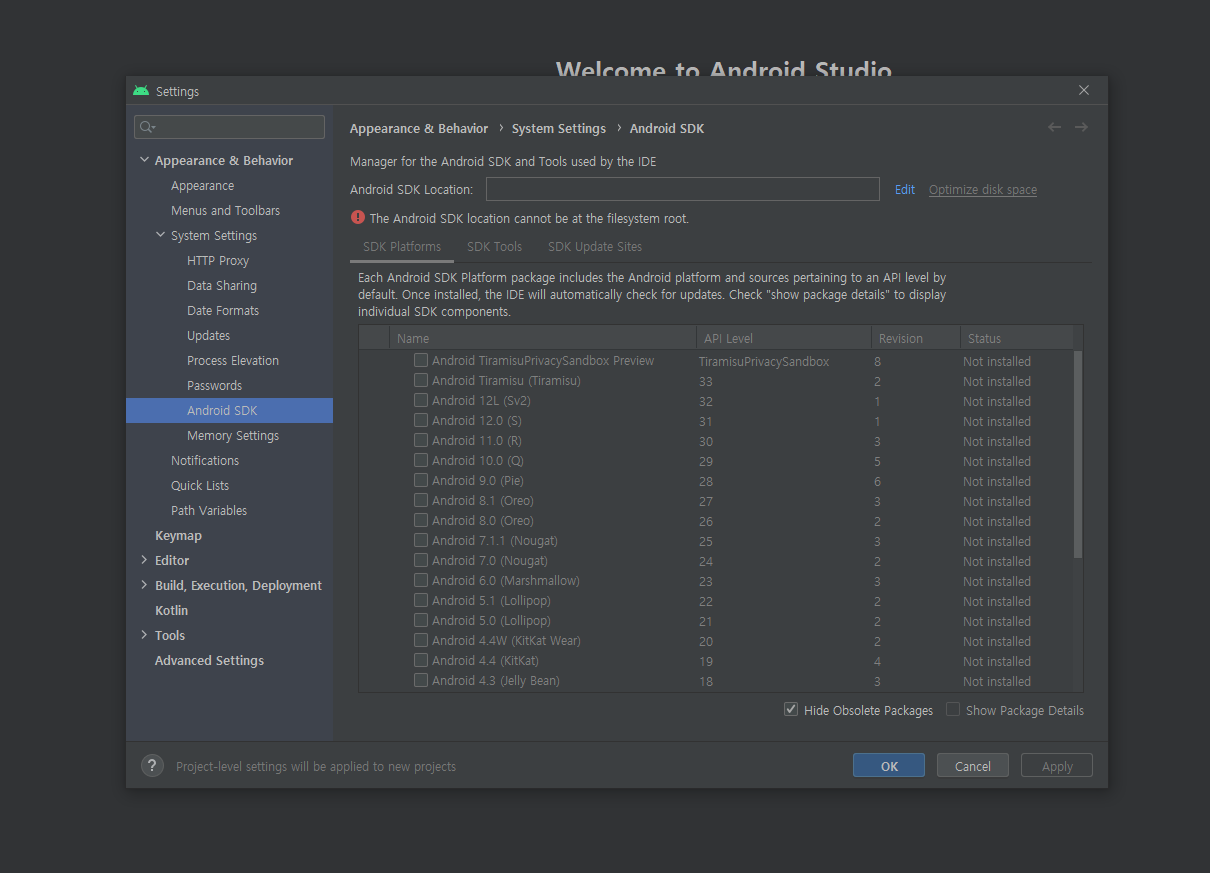Expand the Tools tree node
The height and width of the screenshot is (873, 1210).
[144, 635]
